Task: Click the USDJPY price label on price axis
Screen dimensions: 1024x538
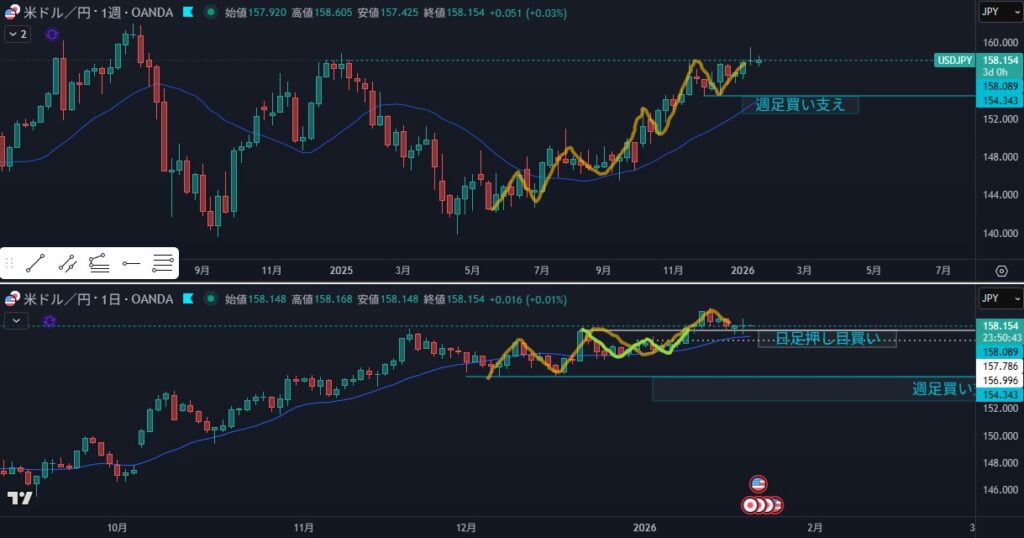Action: coord(954,61)
